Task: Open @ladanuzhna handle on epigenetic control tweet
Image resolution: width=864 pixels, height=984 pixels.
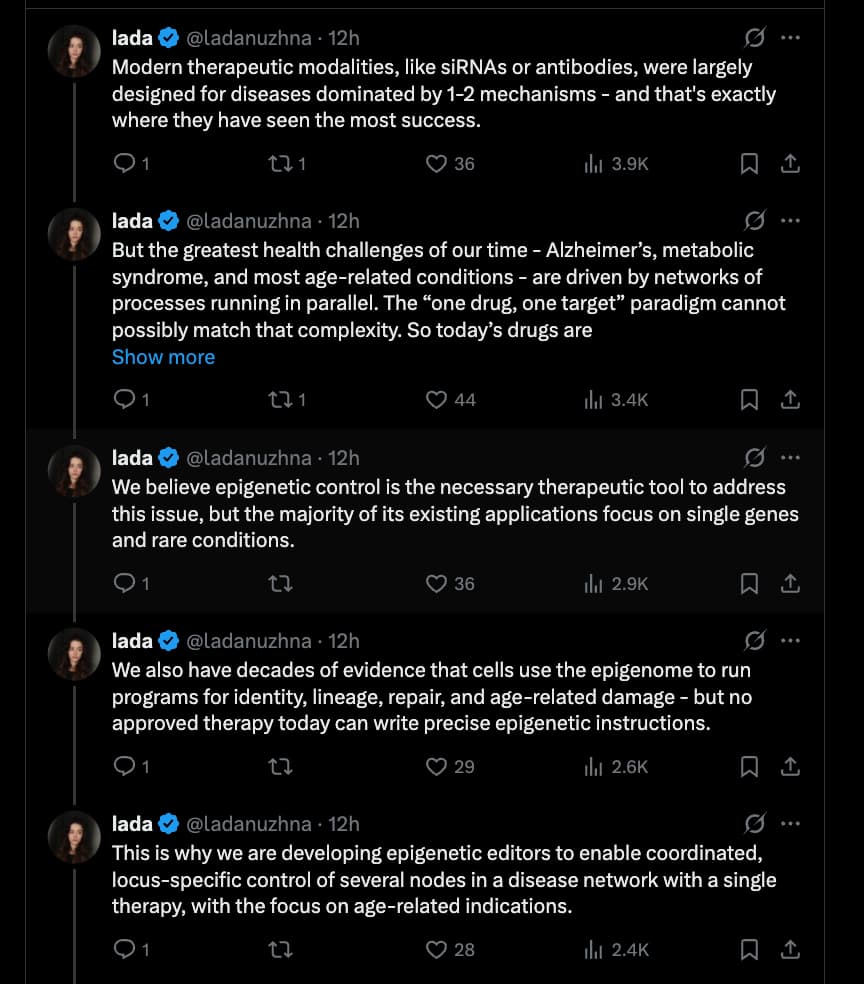Action: pos(249,458)
